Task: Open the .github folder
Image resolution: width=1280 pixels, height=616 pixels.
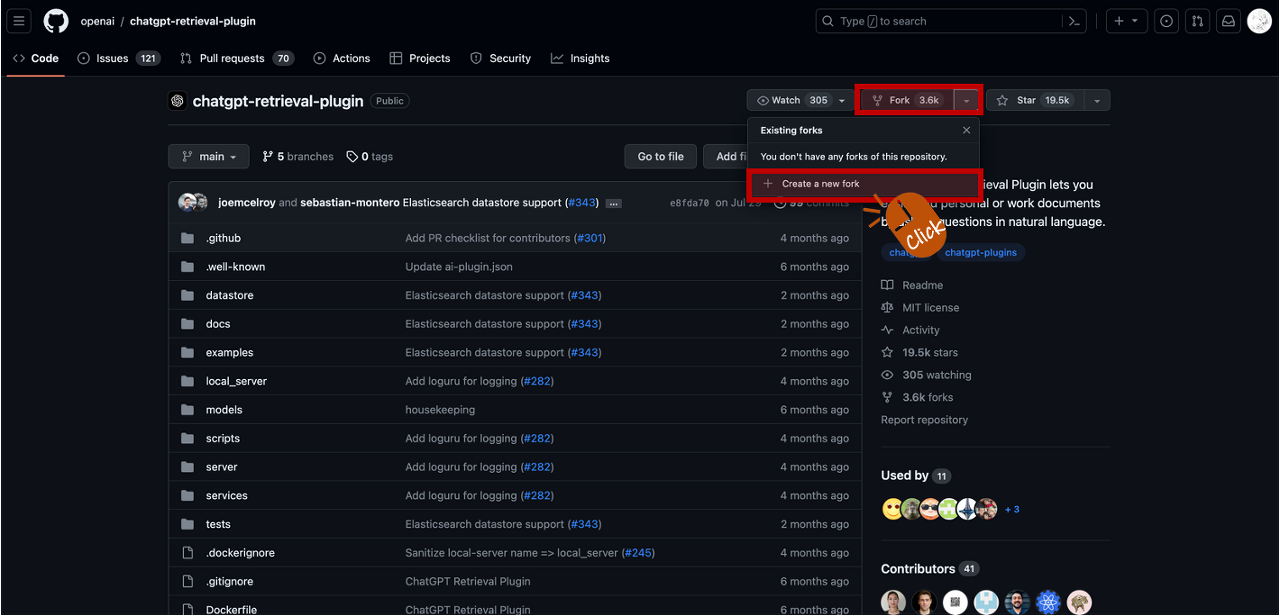Action: [223, 238]
